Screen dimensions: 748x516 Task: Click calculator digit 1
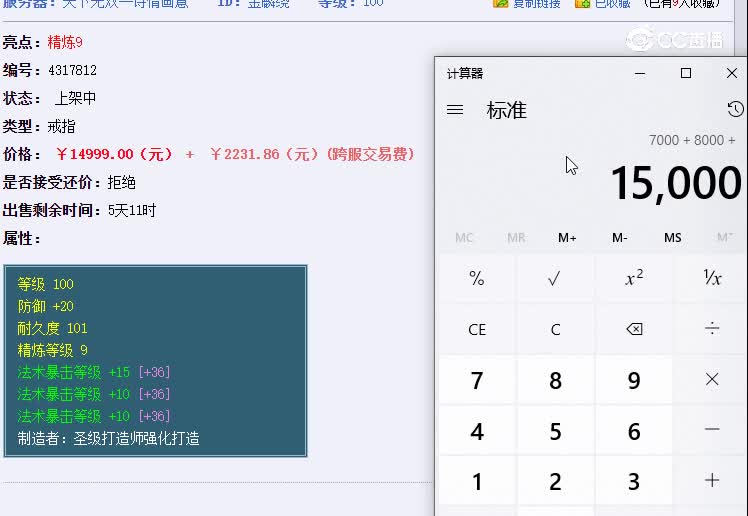[x=477, y=481]
